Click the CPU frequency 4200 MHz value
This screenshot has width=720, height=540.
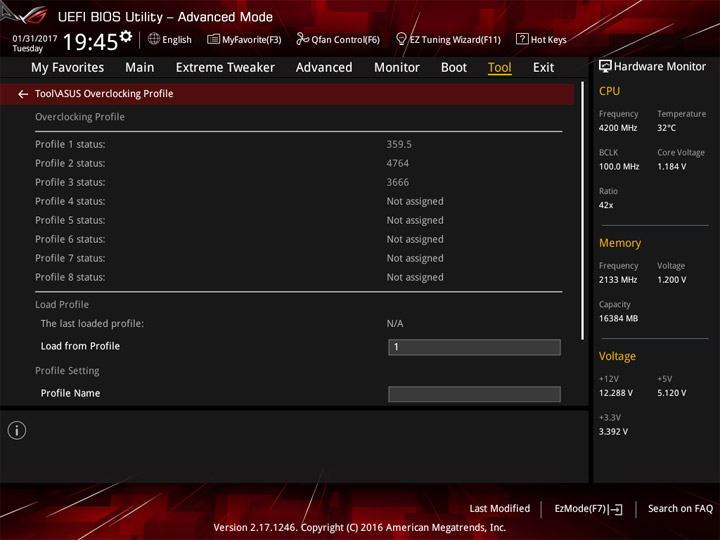[618, 128]
